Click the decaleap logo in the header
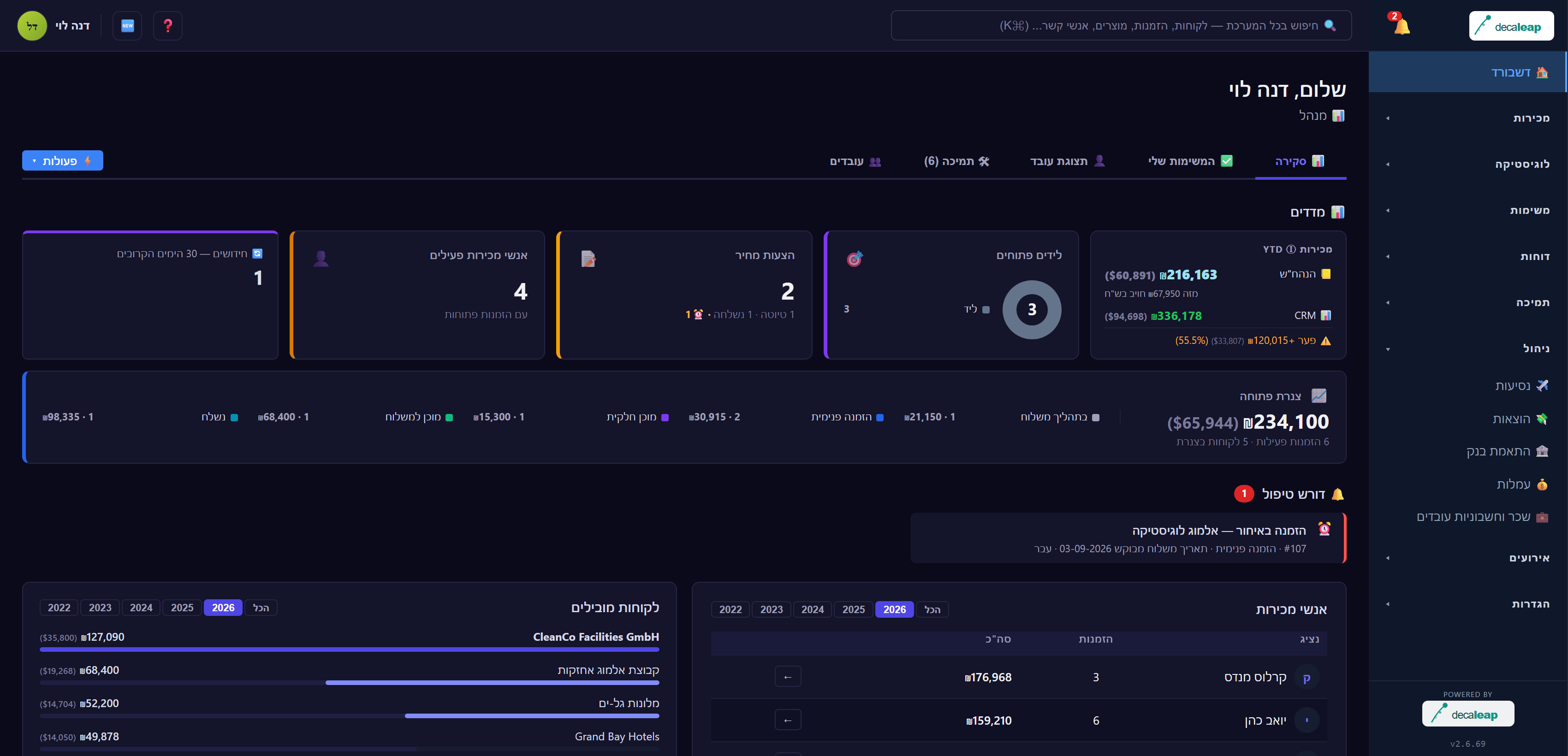 coord(1511,25)
